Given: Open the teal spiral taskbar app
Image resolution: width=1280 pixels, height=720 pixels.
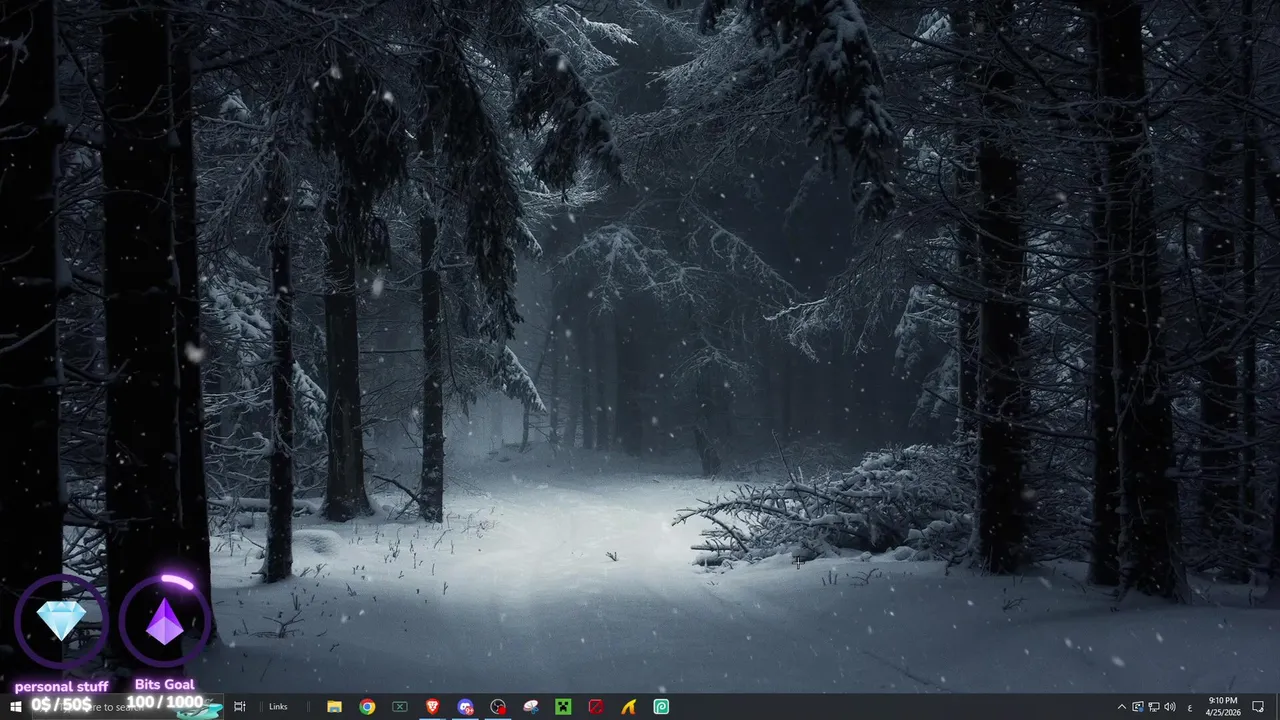Looking at the screenshot, I should tap(661, 707).
